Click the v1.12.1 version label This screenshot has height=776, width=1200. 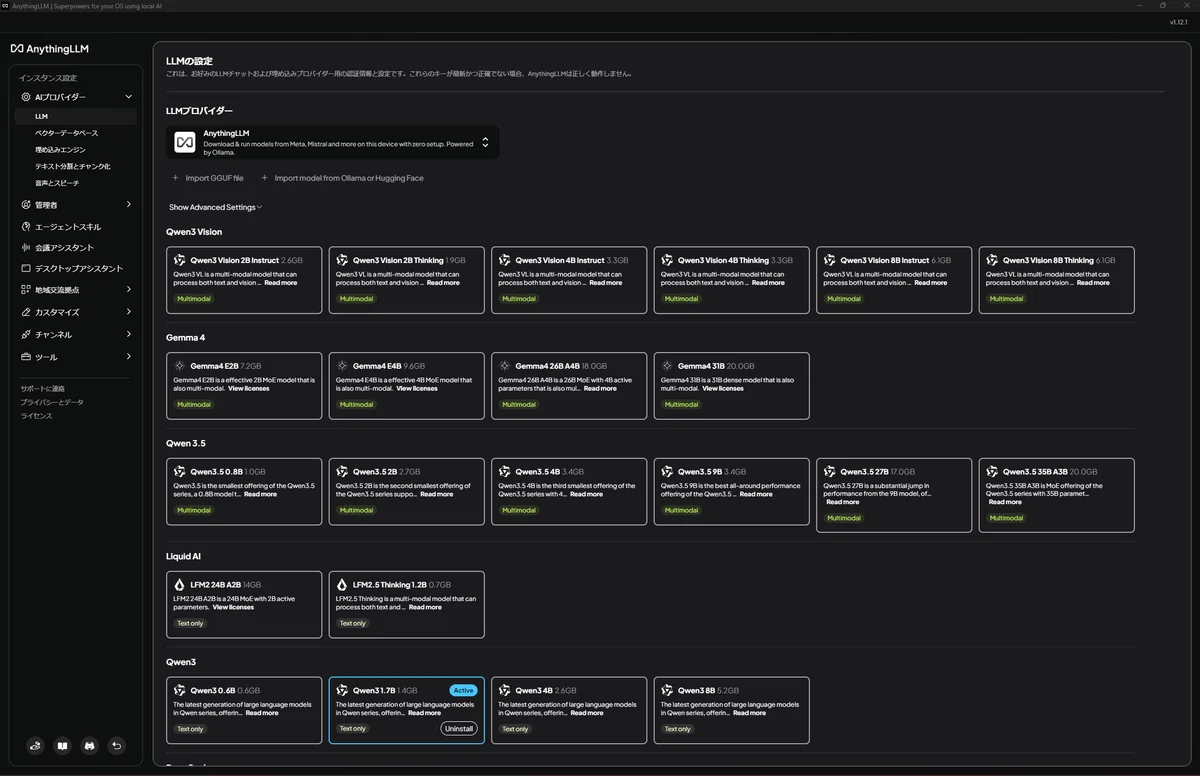pyautogui.click(x=1178, y=22)
